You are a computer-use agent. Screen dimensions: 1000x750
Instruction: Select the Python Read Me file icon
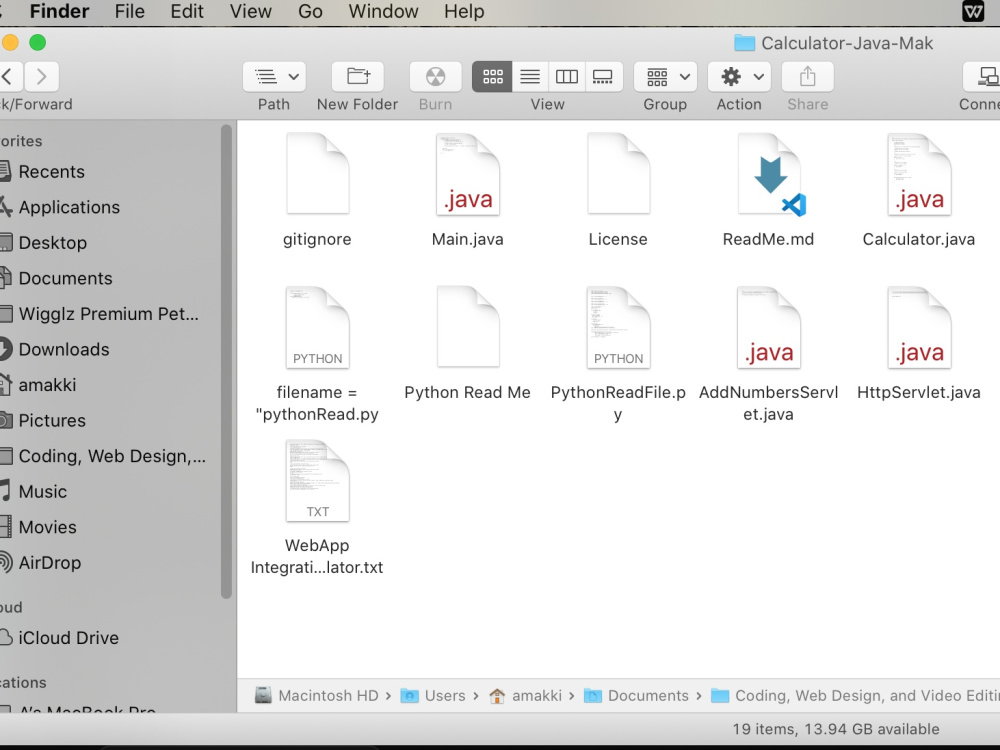point(467,327)
